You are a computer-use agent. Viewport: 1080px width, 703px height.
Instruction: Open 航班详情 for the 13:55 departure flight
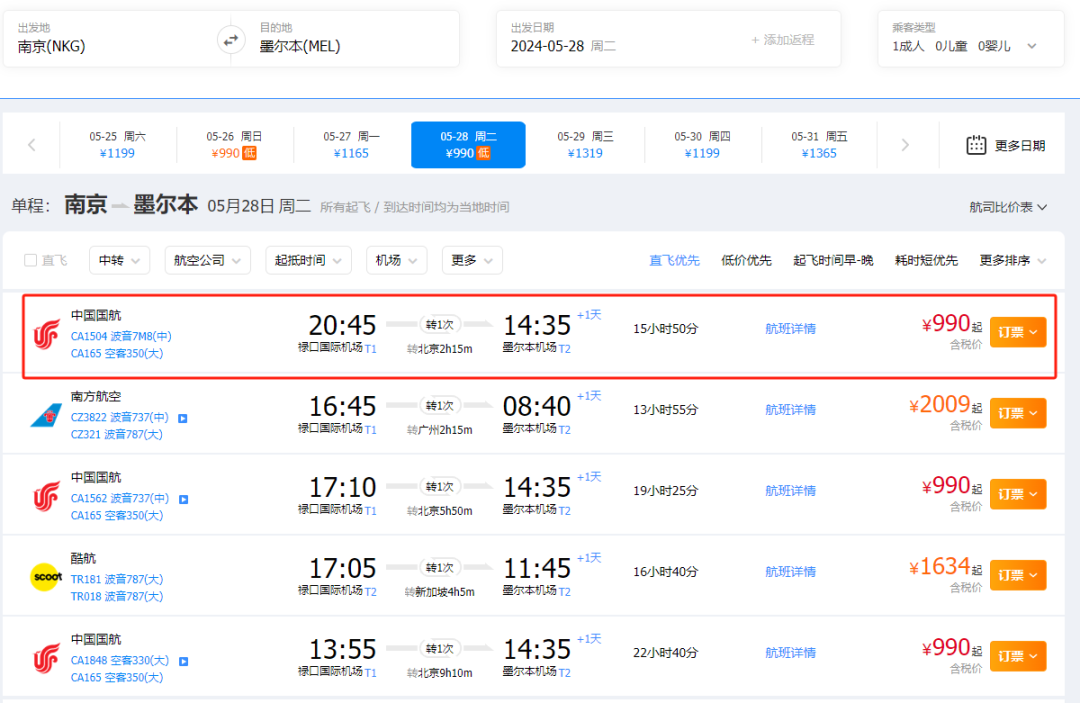pos(791,653)
